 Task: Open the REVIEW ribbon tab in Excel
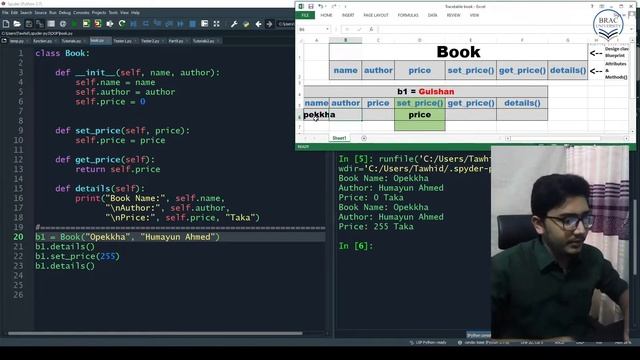coord(453,15)
